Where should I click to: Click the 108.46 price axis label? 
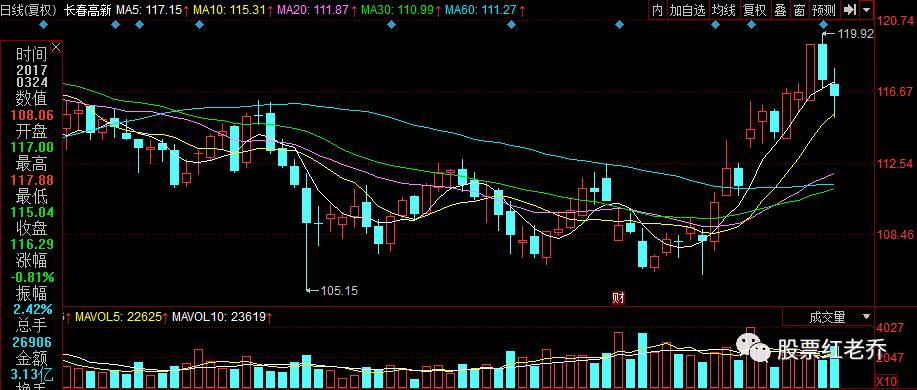click(x=895, y=234)
